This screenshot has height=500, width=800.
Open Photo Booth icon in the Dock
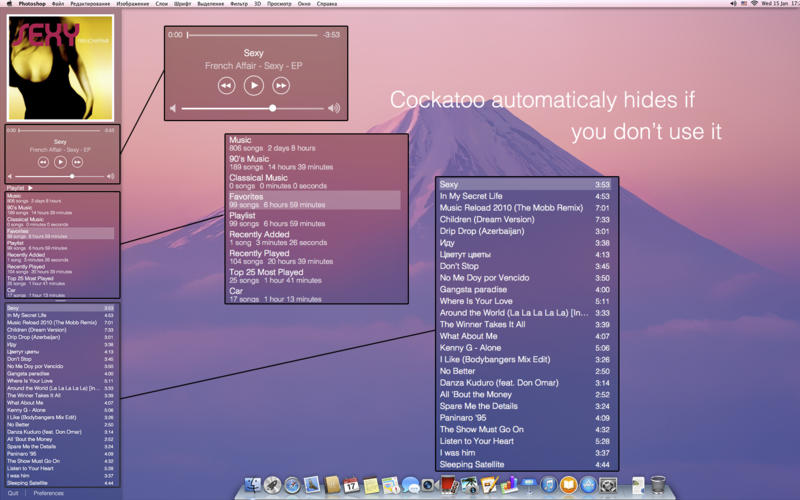click(x=448, y=484)
